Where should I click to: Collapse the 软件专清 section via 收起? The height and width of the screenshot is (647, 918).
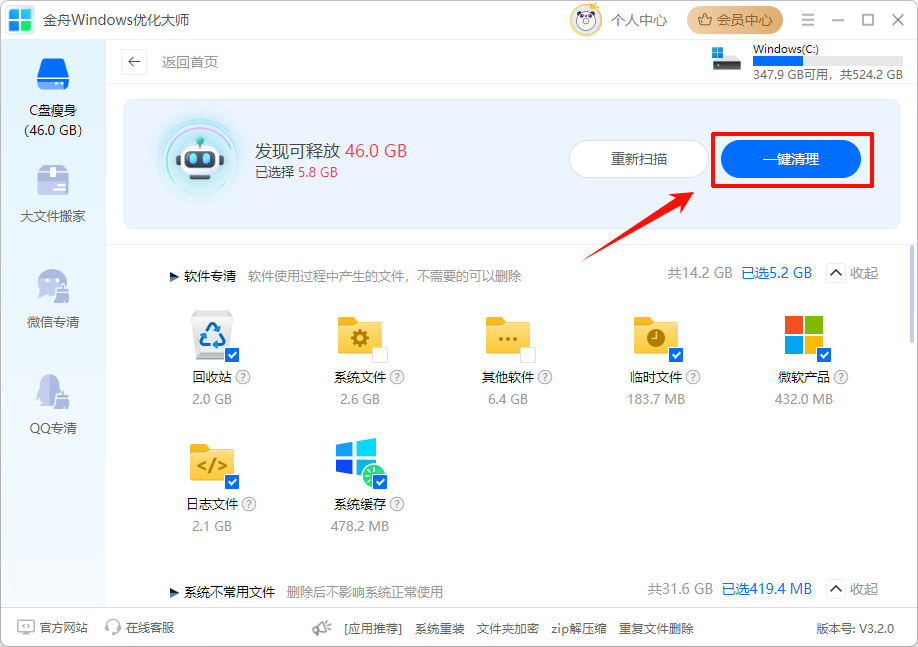point(851,272)
